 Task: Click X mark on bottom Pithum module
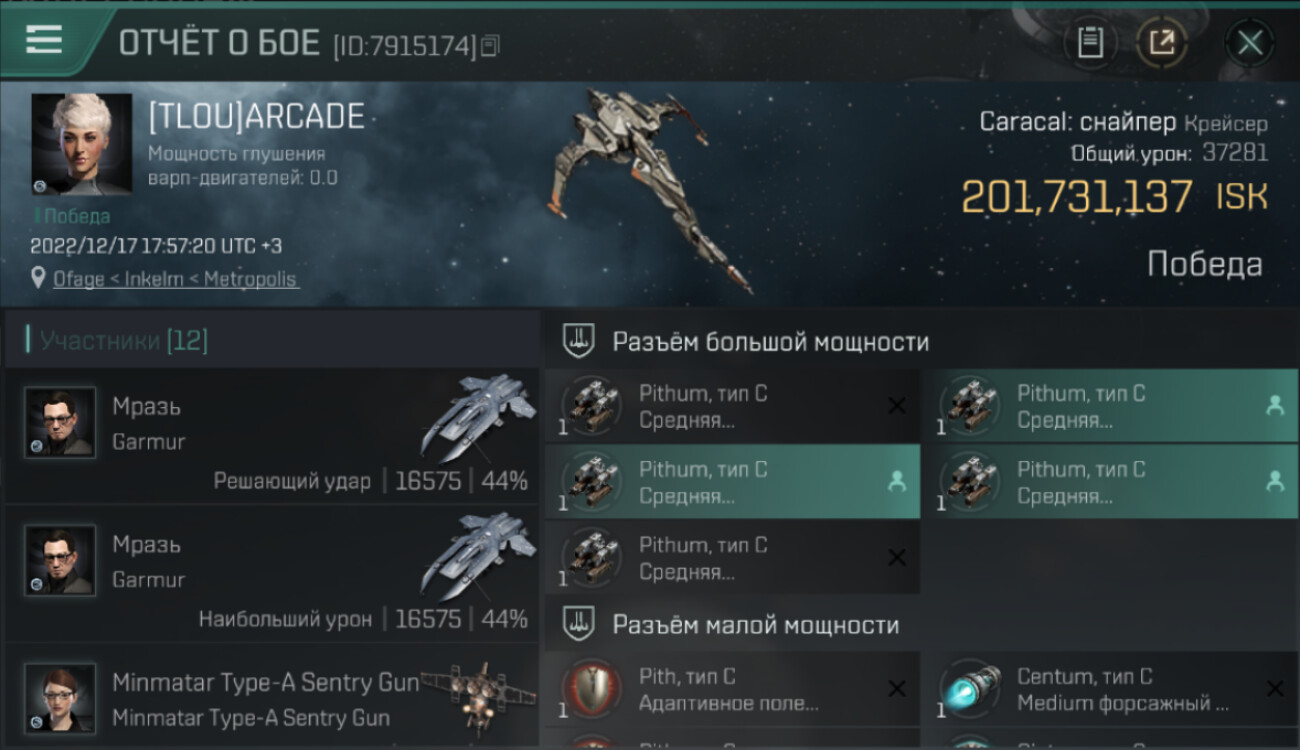(x=897, y=557)
